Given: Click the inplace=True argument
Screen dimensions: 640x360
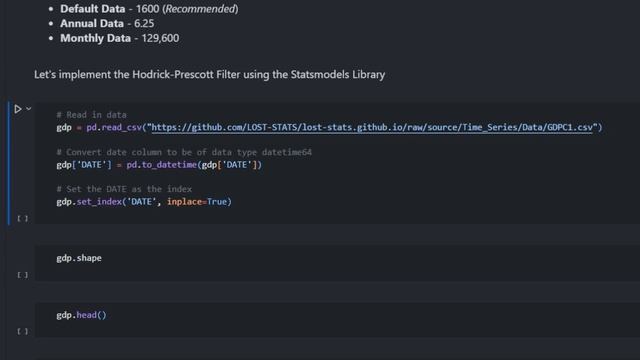Looking at the screenshot, I should [197, 202].
